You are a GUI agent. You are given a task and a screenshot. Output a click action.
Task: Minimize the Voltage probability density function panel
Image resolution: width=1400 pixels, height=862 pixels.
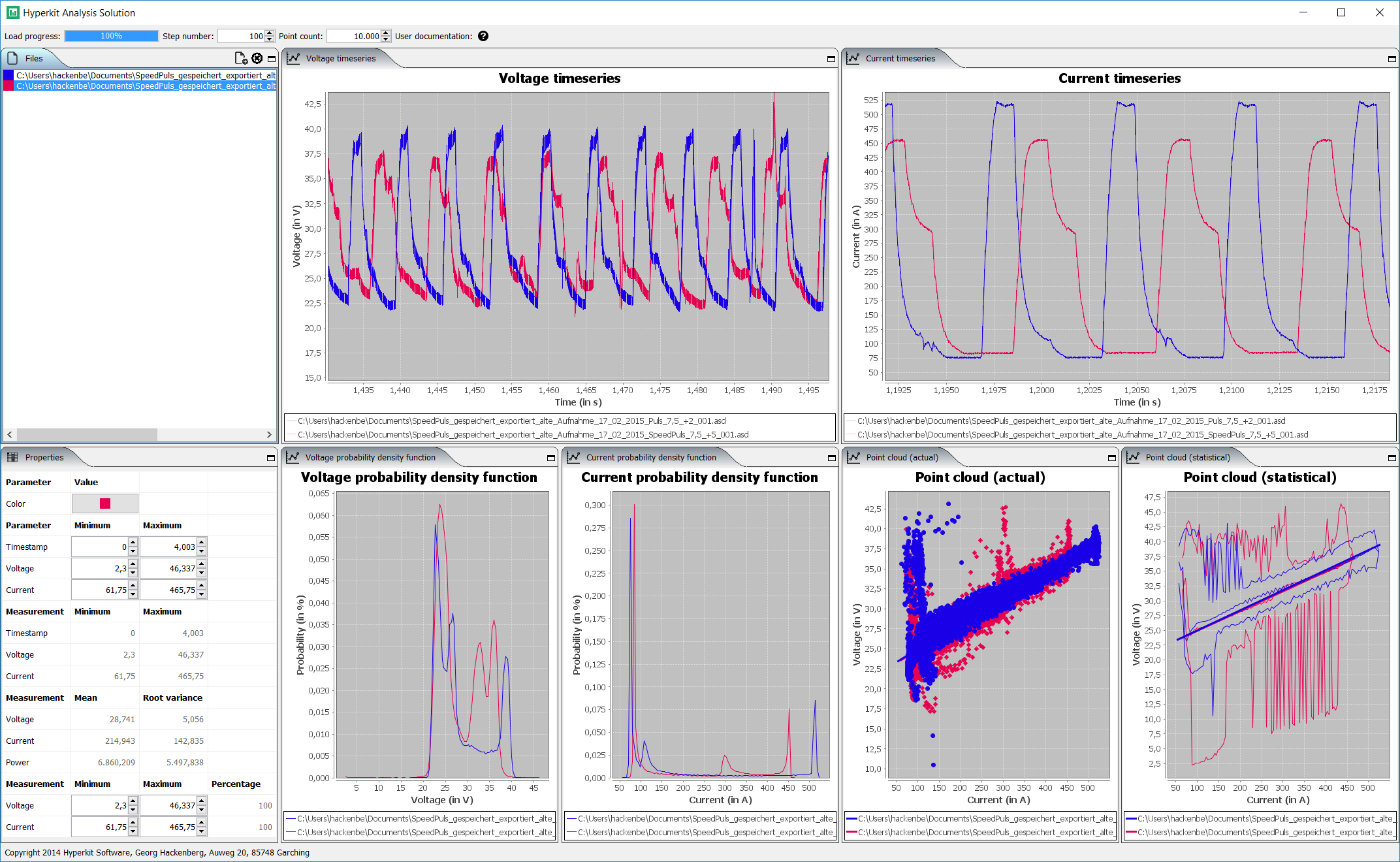[551, 458]
